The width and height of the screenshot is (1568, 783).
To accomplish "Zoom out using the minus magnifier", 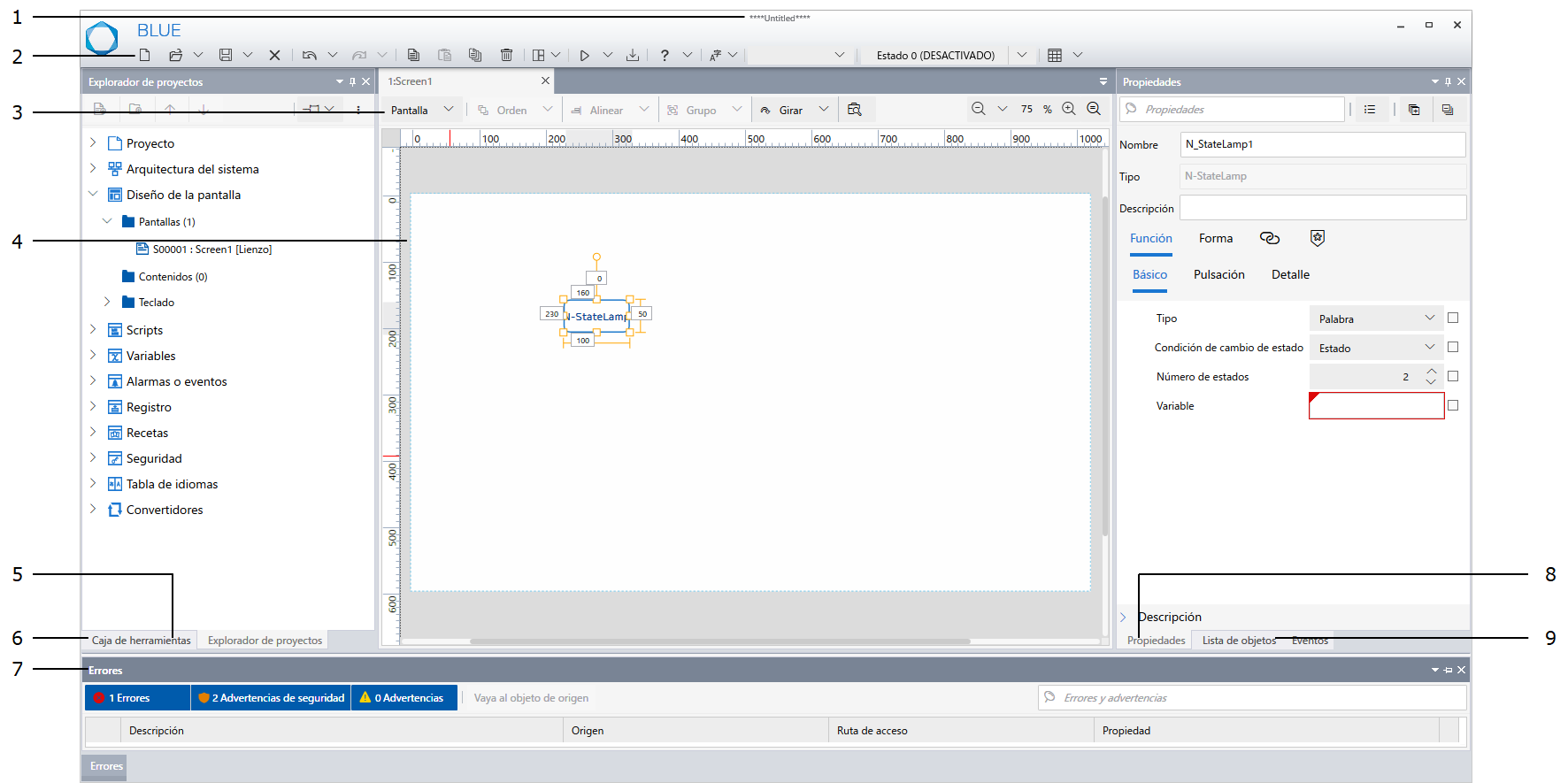I will pos(978,109).
